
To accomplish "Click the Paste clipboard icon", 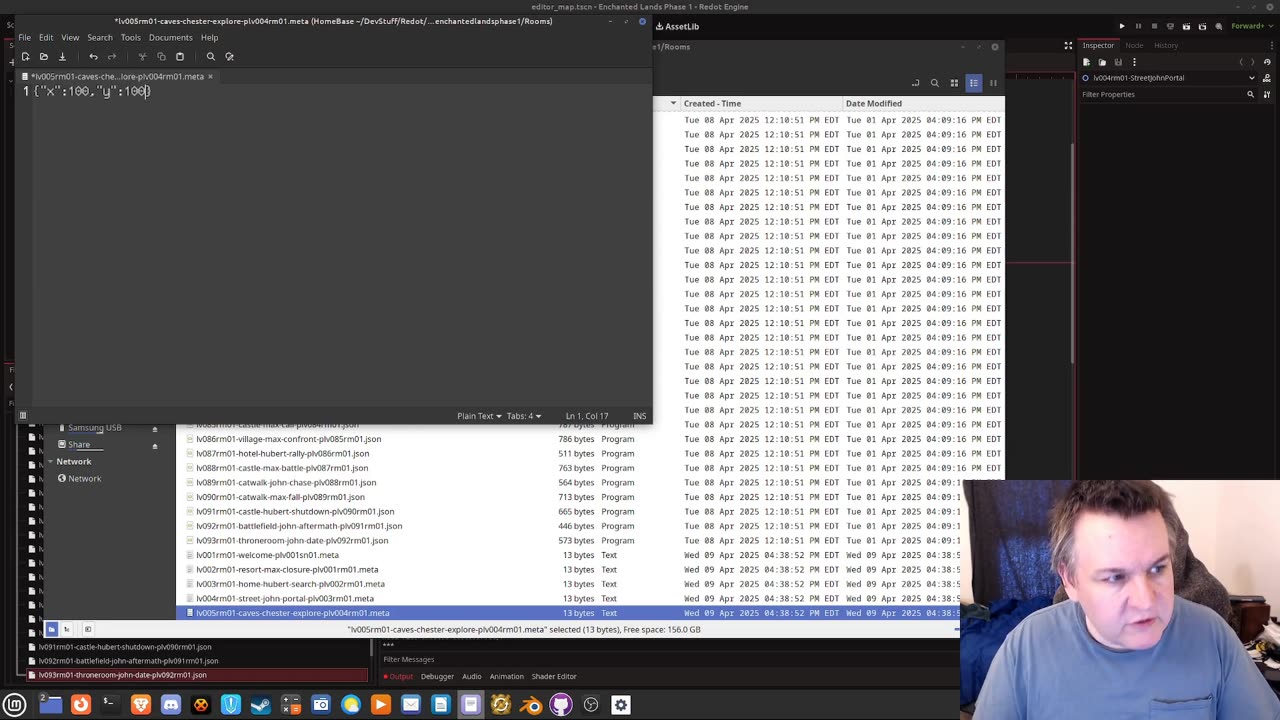I will click(180, 56).
